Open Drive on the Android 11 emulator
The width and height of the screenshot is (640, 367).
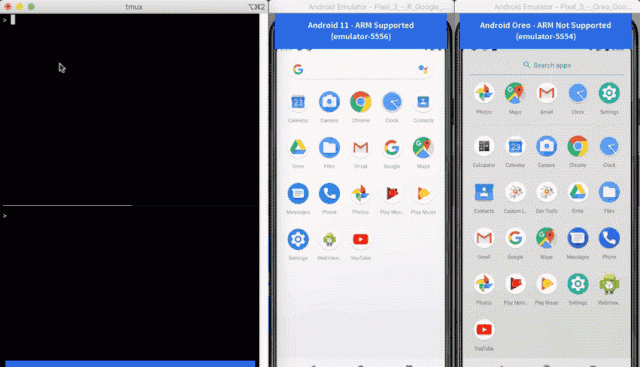click(298, 148)
